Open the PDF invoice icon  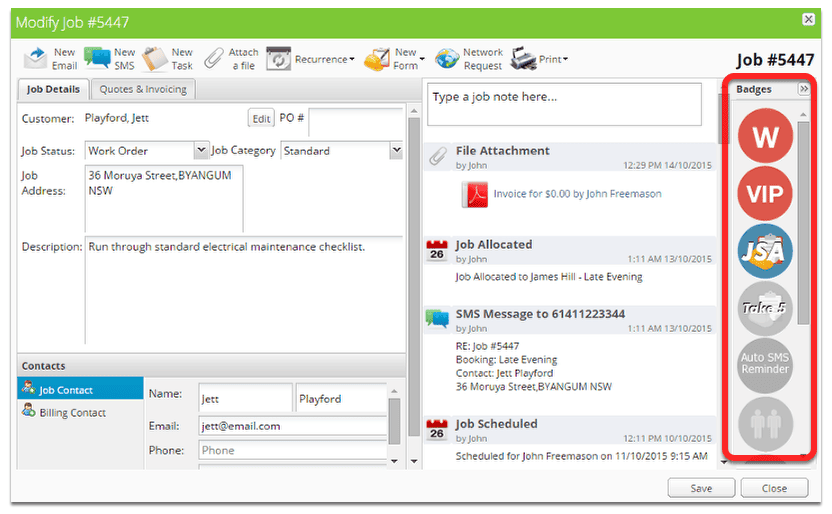[475, 194]
